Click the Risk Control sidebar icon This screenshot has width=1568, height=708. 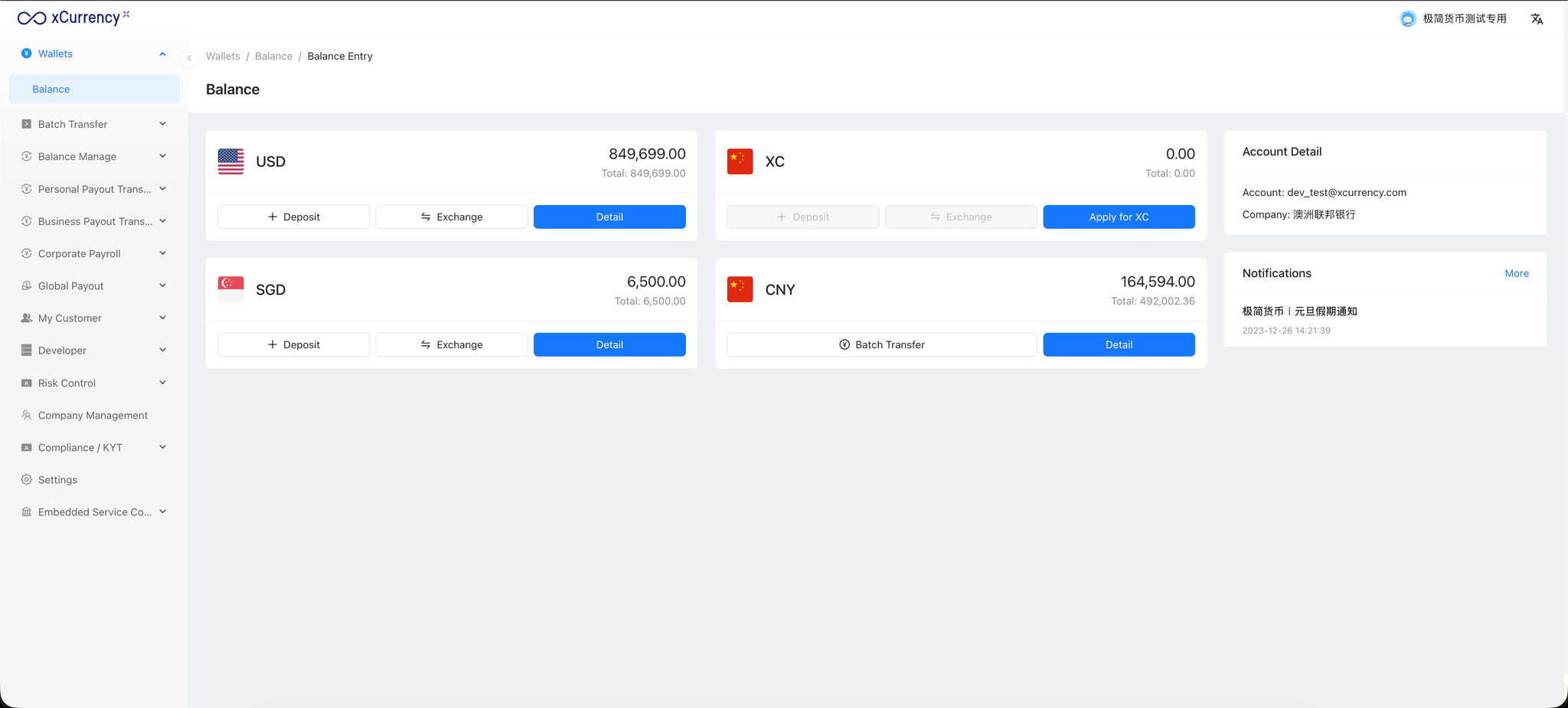pos(26,383)
